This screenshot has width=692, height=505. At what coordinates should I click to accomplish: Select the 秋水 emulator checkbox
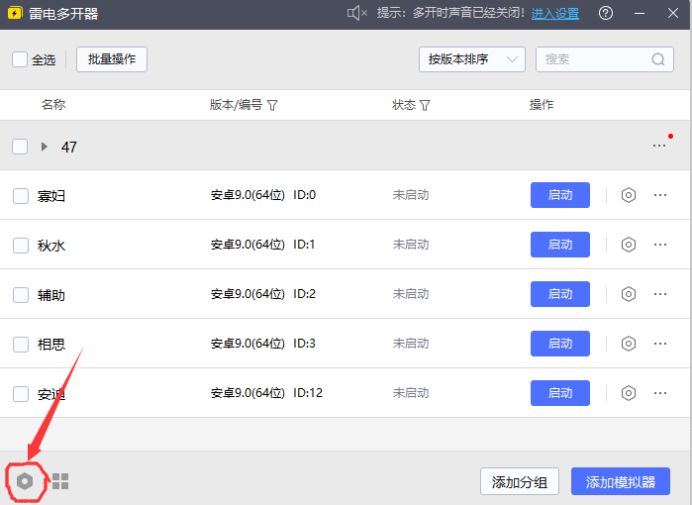tap(21, 245)
